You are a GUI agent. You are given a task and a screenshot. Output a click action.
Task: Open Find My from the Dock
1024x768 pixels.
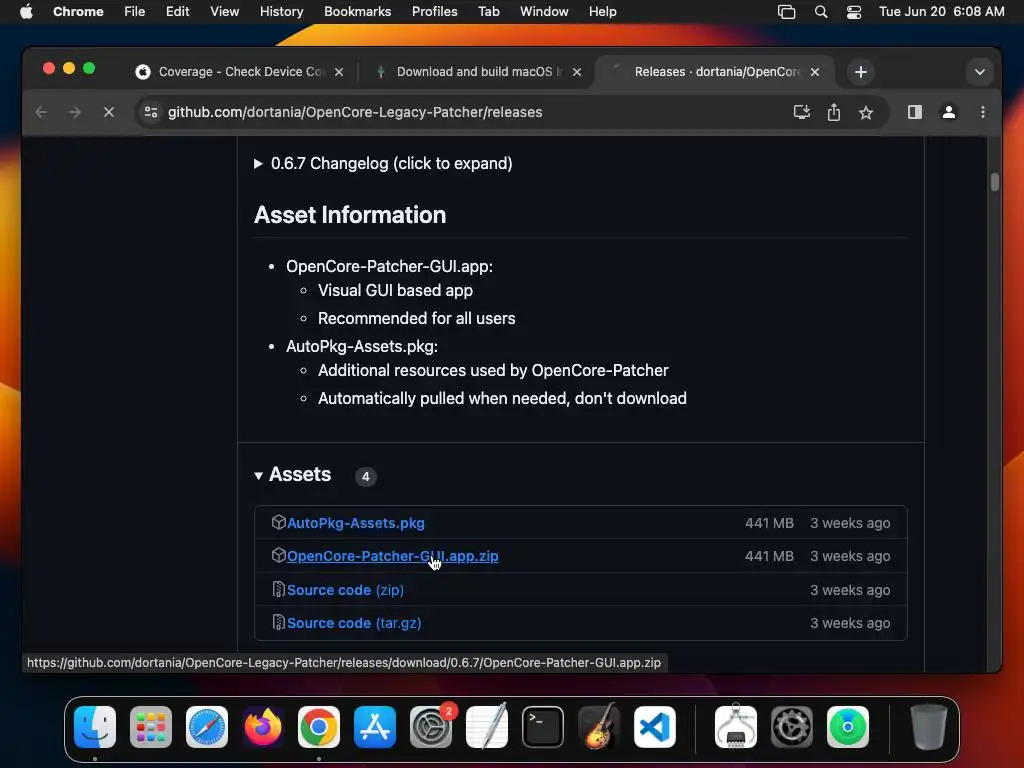[848, 727]
